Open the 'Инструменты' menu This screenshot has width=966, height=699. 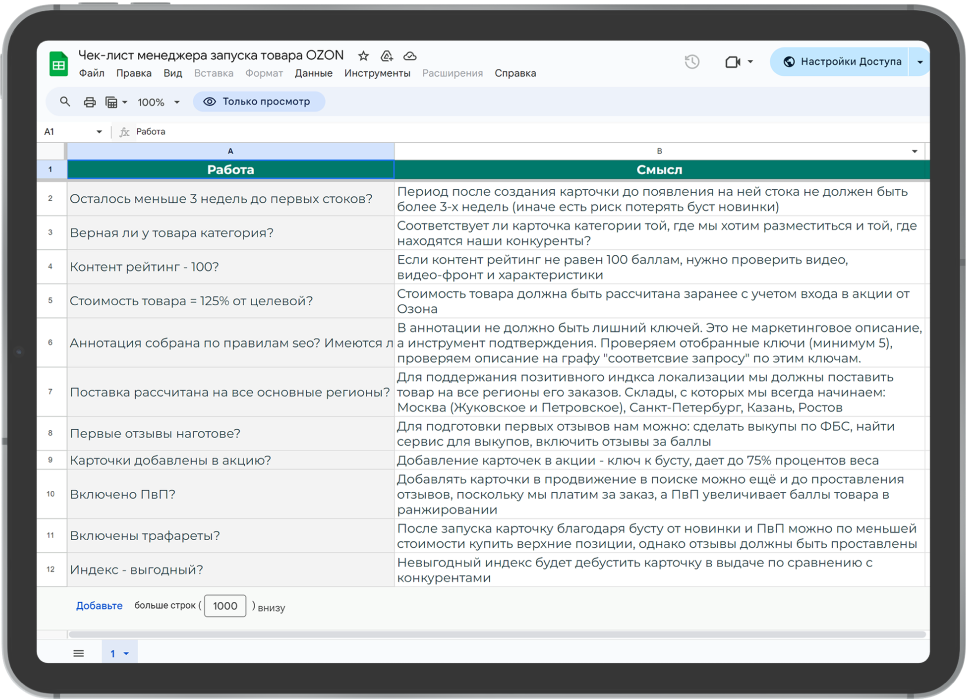[x=377, y=73]
